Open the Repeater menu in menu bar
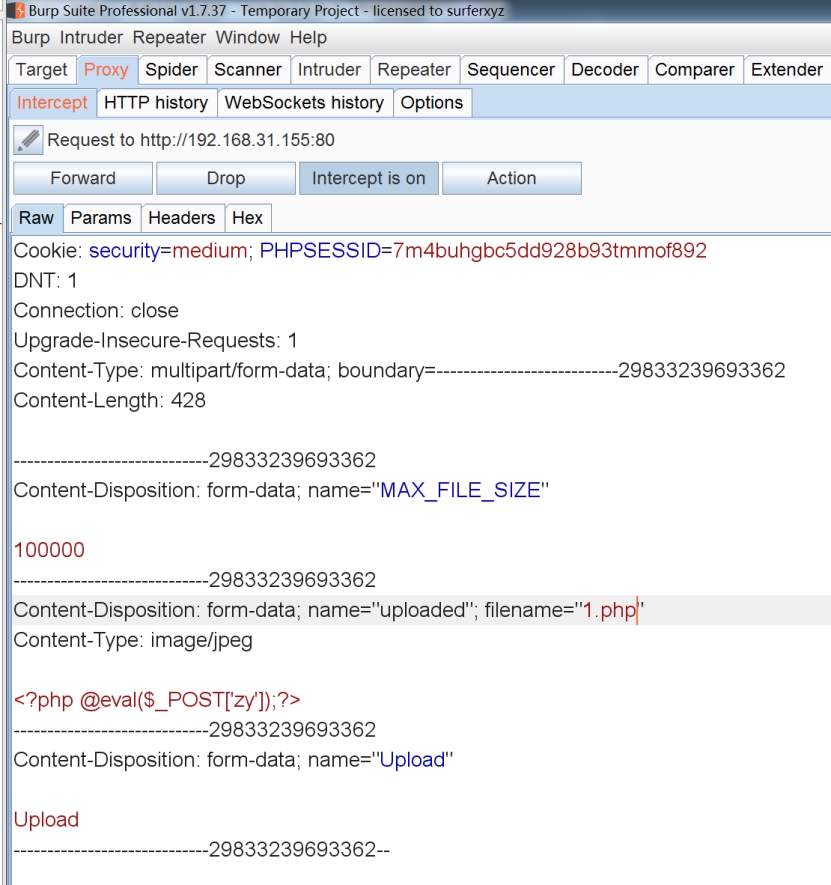831x885 pixels. [169, 37]
